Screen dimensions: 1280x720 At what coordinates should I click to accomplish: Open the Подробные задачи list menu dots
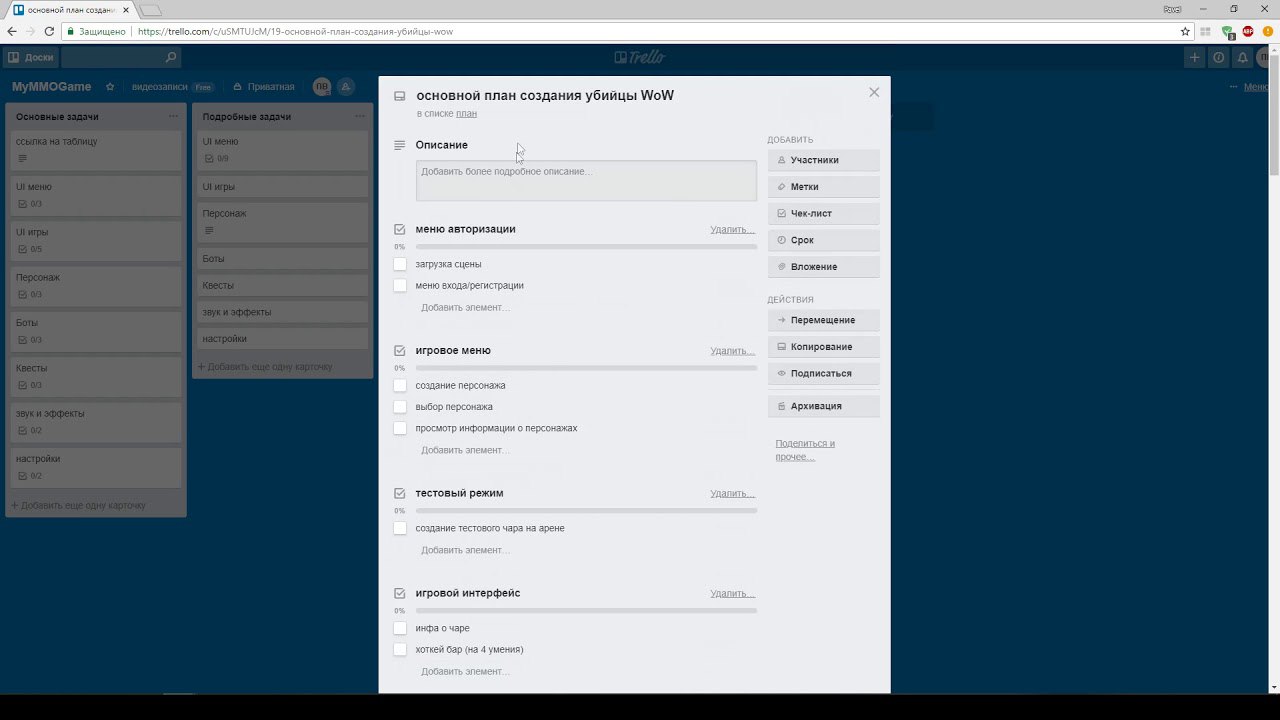pyautogui.click(x=360, y=116)
